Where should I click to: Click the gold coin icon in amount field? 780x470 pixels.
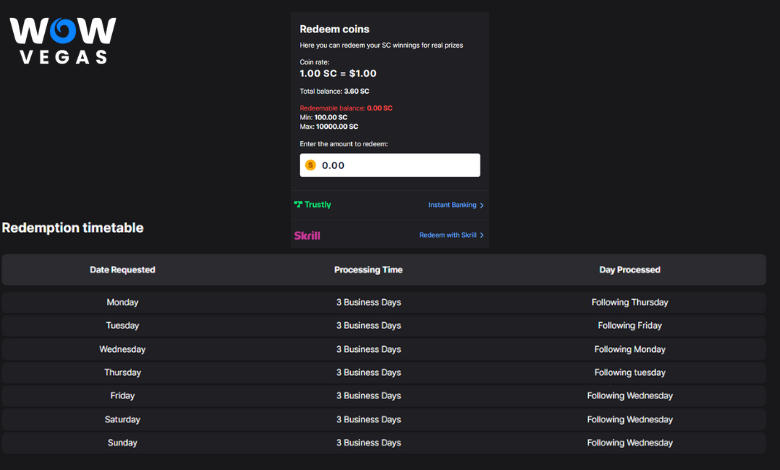310,165
